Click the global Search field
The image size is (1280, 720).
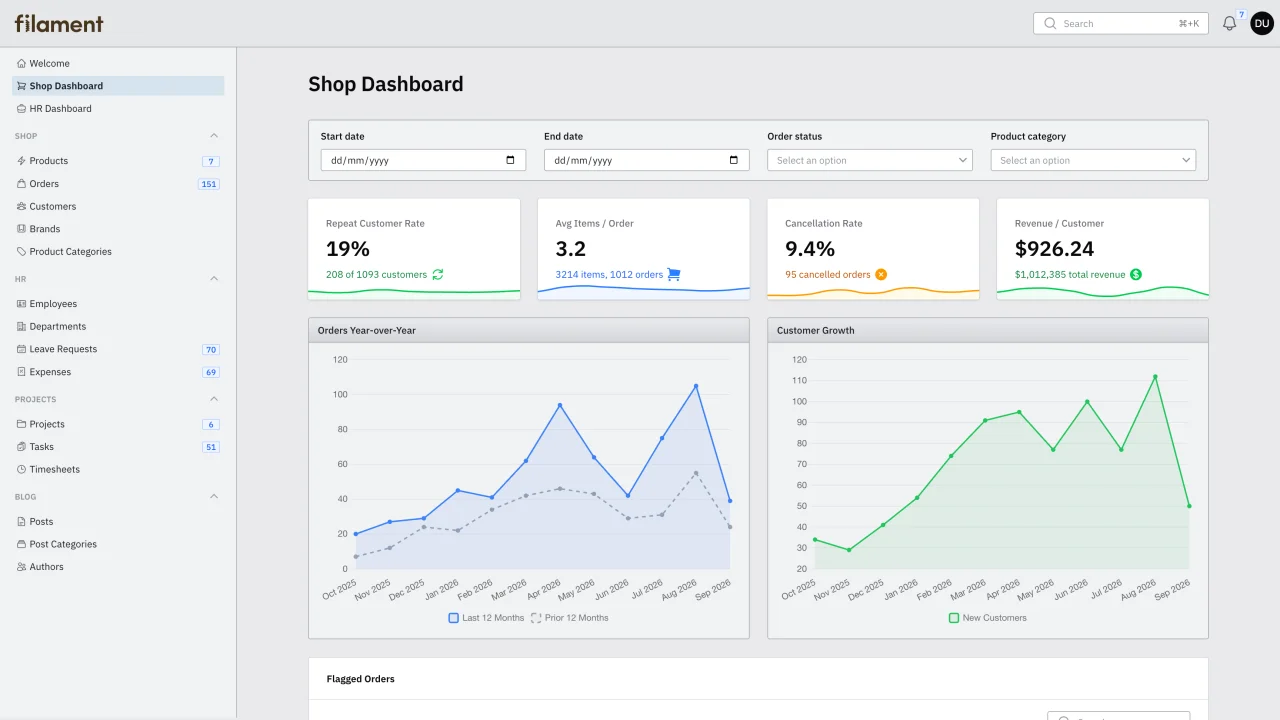[x=1121, y=23]
